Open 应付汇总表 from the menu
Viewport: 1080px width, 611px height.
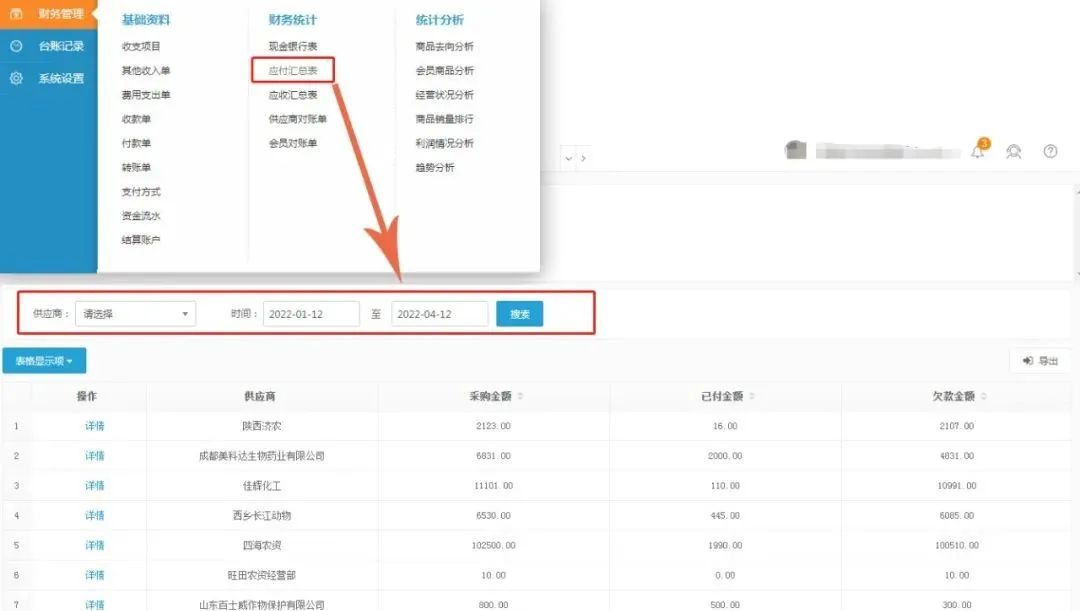[293, 71]
